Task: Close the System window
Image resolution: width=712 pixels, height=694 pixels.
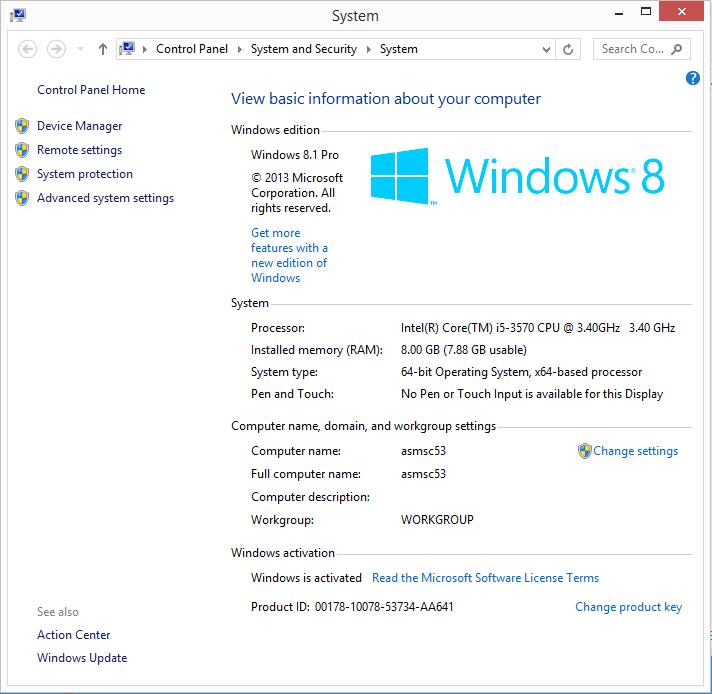Action: click(681, 11)
